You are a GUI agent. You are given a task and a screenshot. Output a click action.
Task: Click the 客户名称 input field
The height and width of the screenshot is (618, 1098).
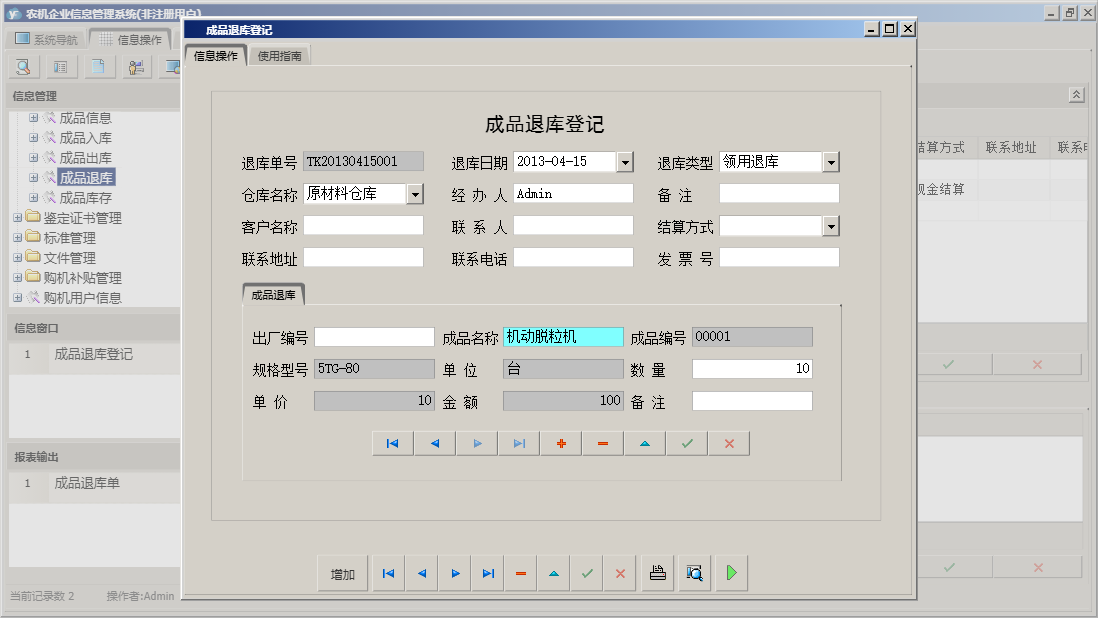coord(363,225)
